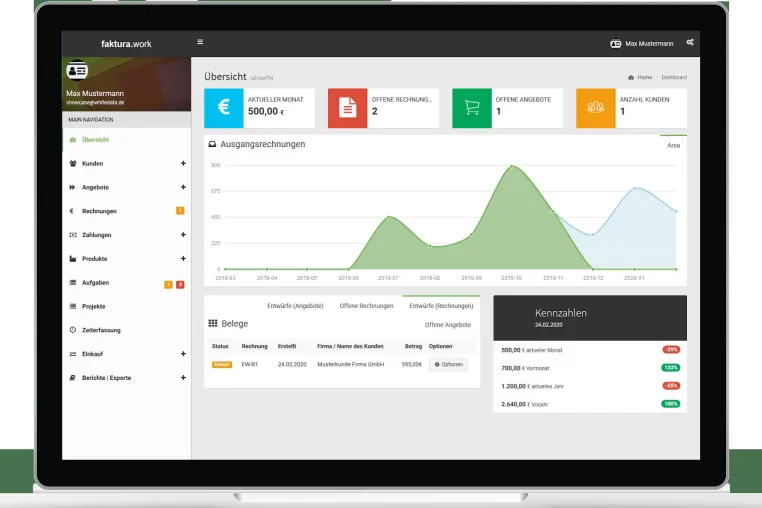
Task: Click the green shopping cart Offene Angebote icon
Action: (472, 108)
